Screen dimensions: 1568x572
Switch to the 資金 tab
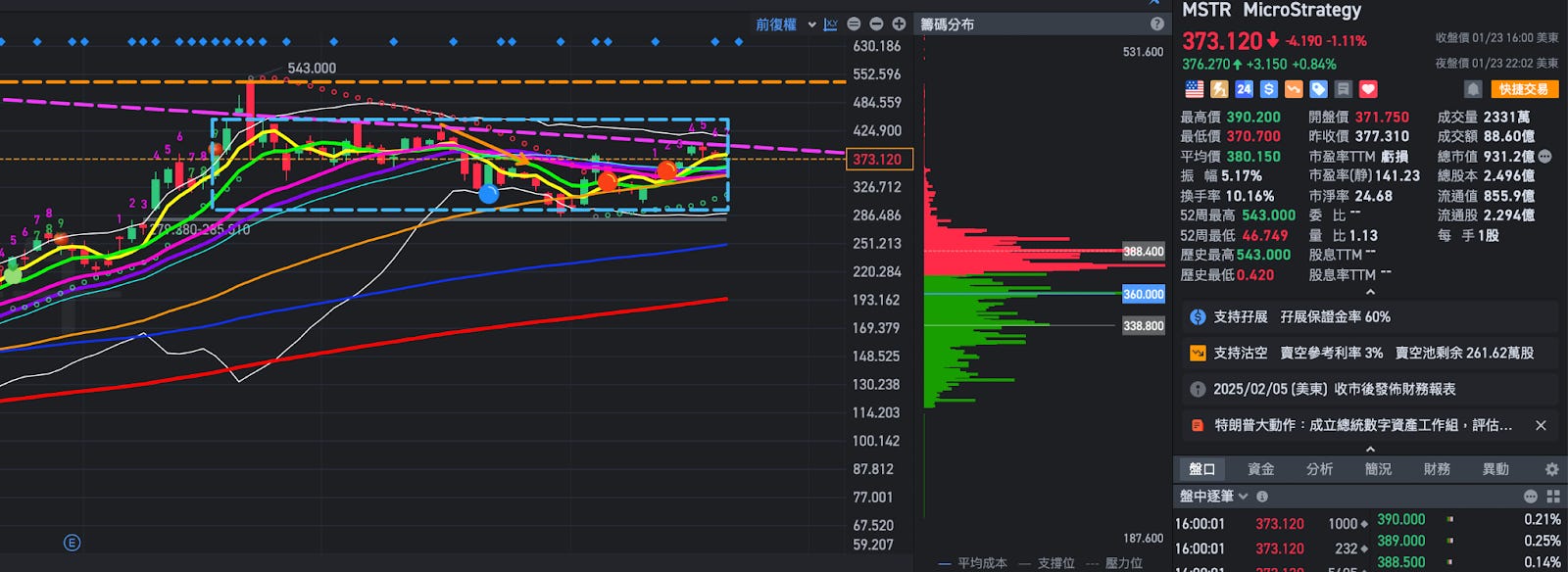(1261, 469)
